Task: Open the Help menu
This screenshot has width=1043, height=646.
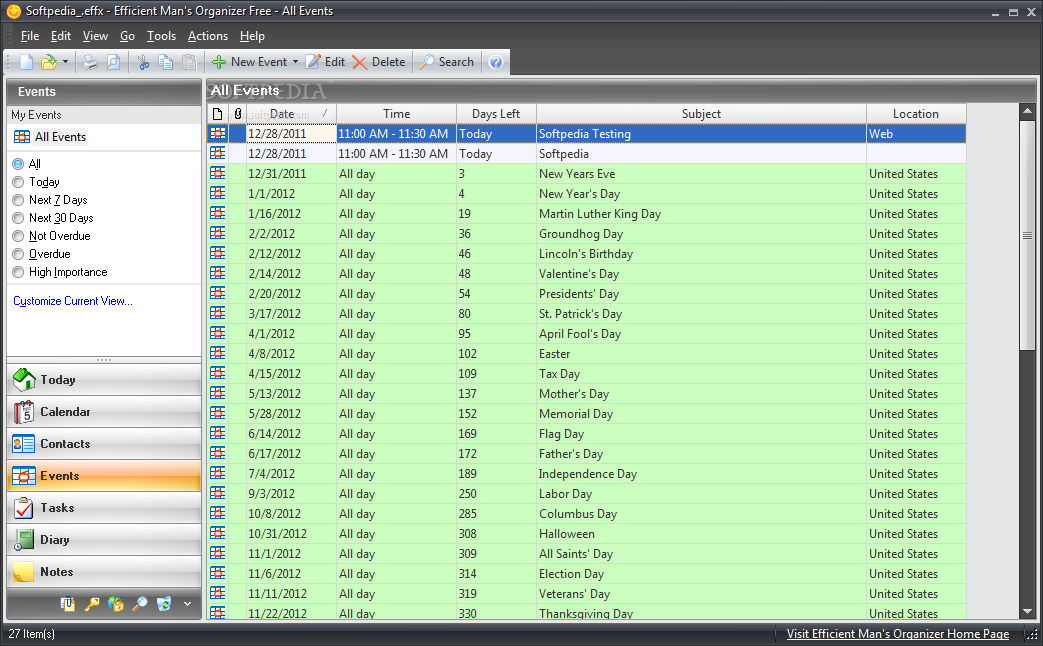Action: tap(252, 36)
